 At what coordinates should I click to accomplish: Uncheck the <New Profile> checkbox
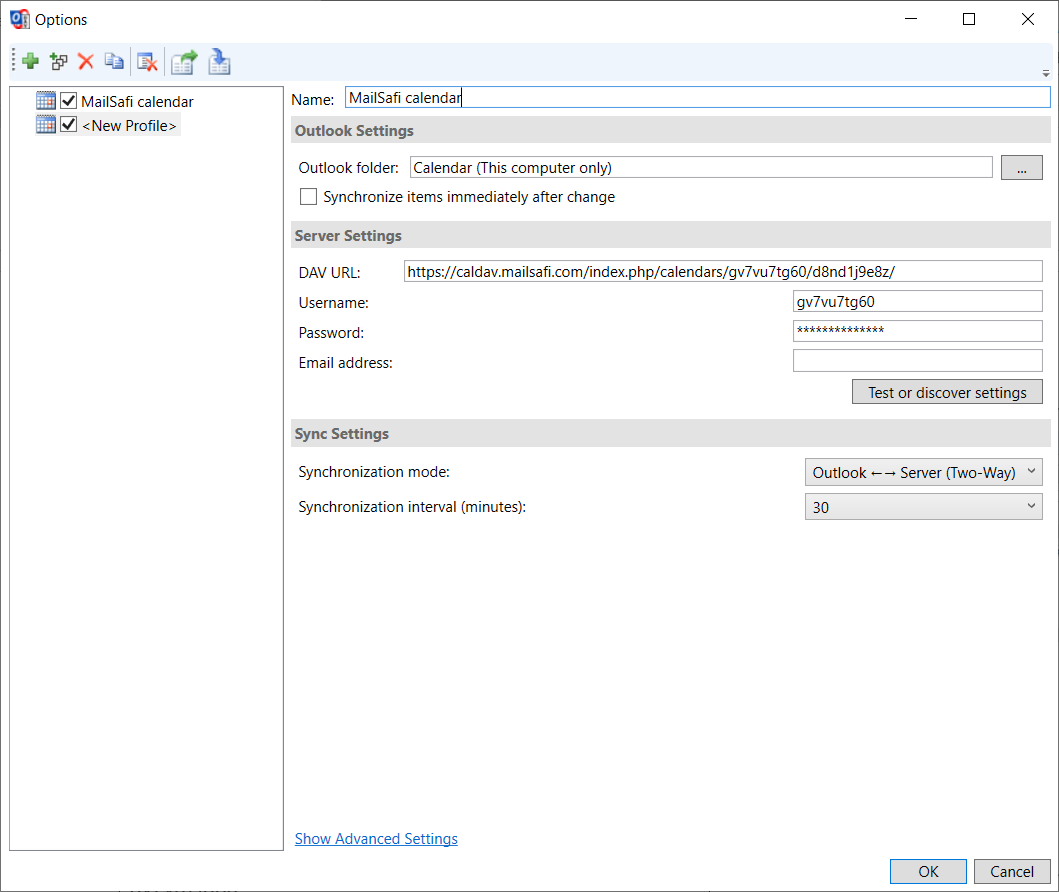pyautogui.click(x=68, y=124)
